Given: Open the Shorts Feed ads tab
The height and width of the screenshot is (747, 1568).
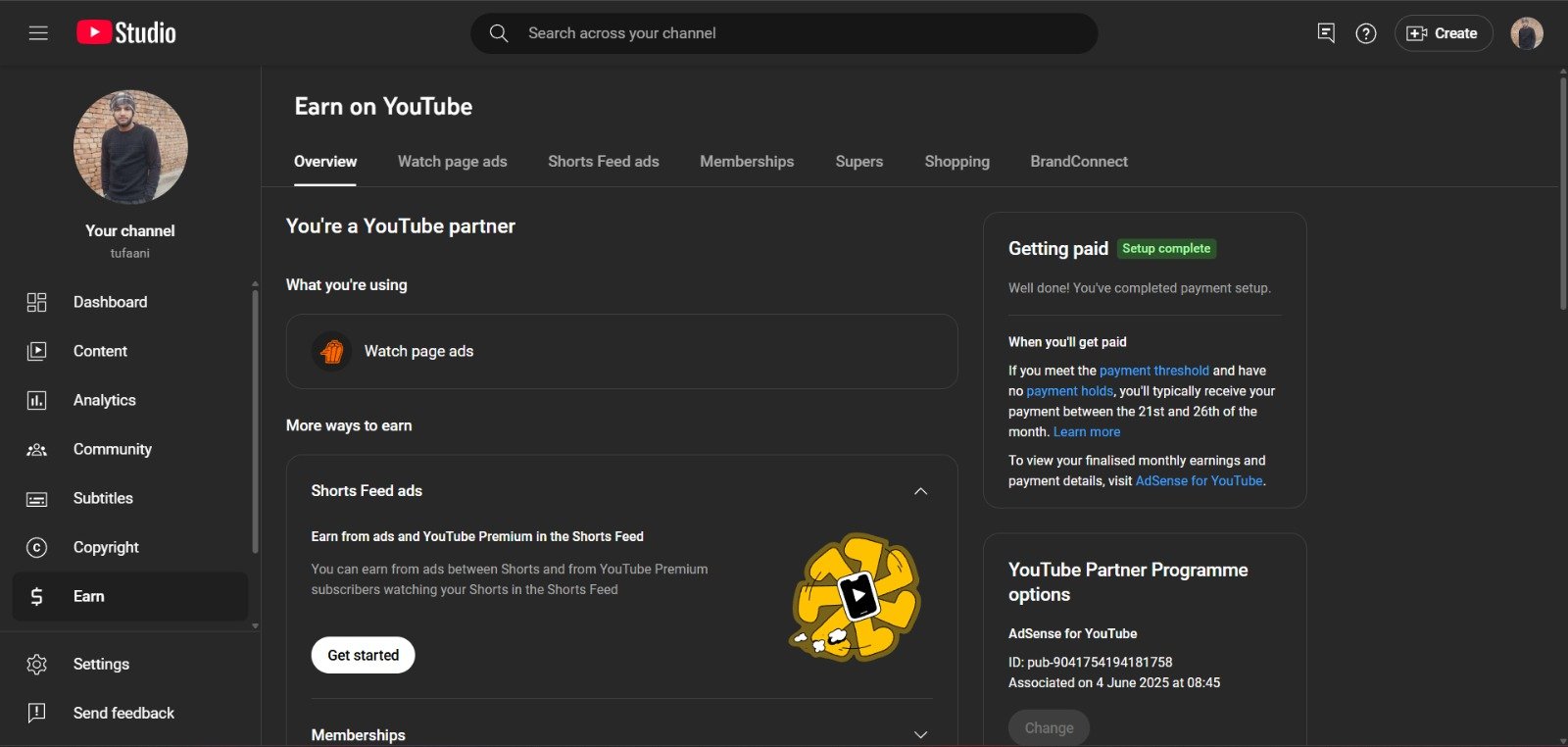Looking at the screenshot, I should 604,162.
